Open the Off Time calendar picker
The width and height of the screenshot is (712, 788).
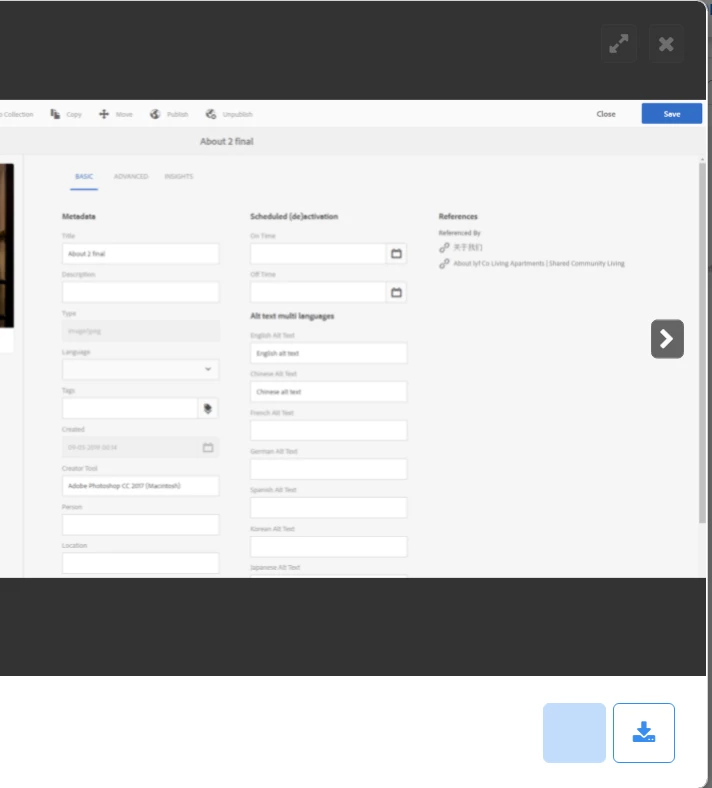tap(396, 292)
